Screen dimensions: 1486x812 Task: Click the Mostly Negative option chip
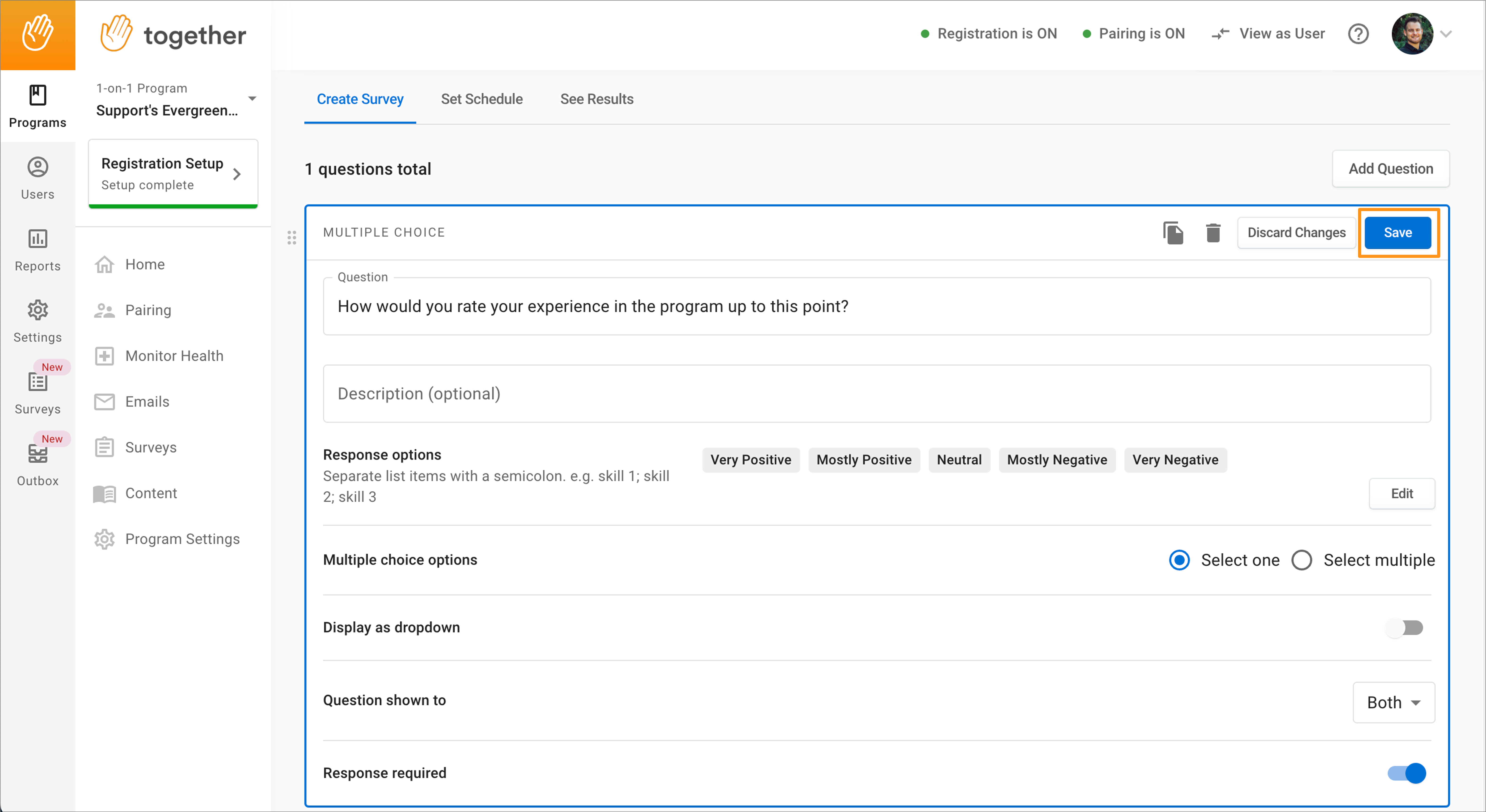tap(1057, 460)
